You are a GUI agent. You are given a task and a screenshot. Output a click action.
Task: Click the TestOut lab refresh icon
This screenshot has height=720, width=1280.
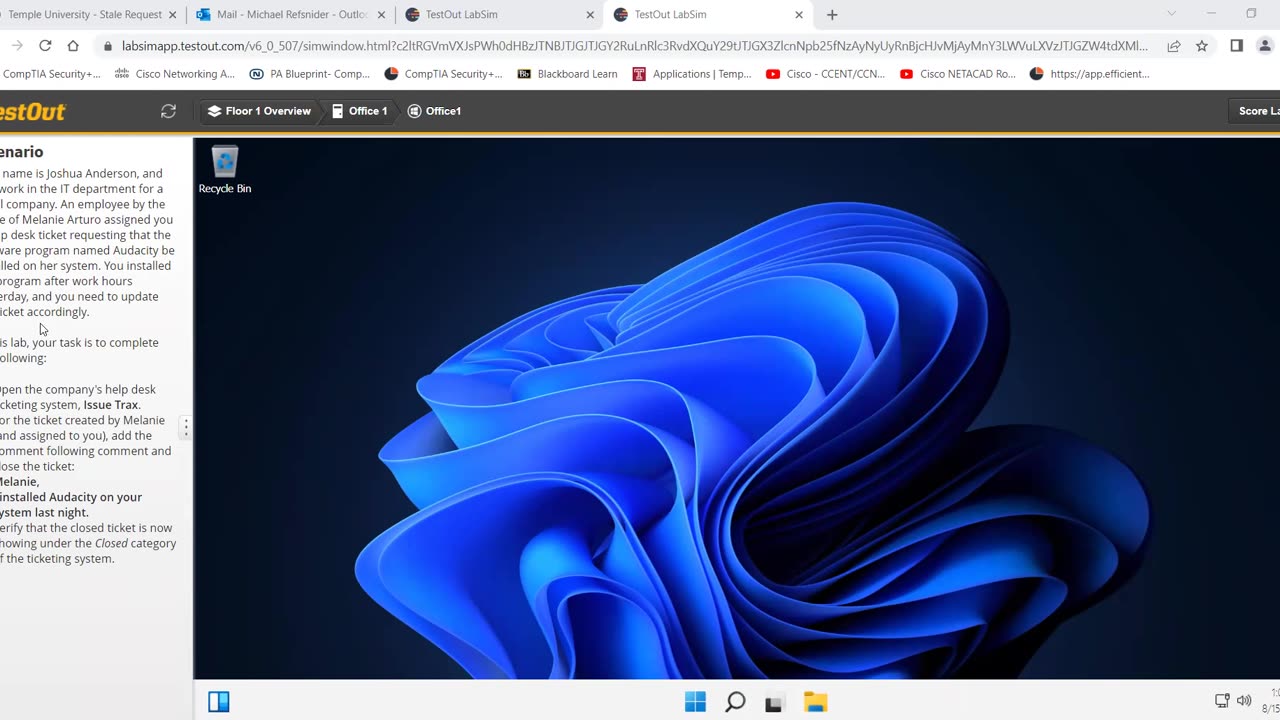(168, 111)
